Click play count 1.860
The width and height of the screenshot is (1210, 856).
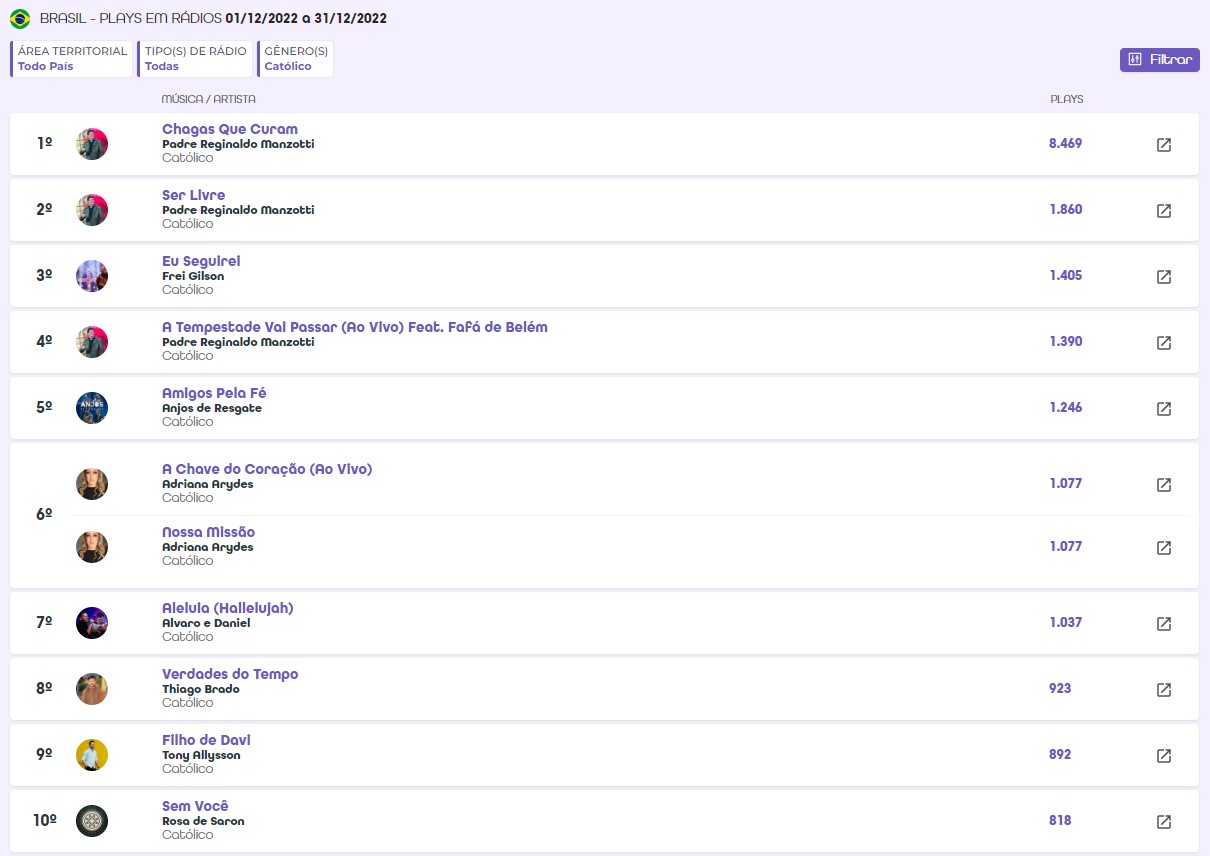point(1065,209)
